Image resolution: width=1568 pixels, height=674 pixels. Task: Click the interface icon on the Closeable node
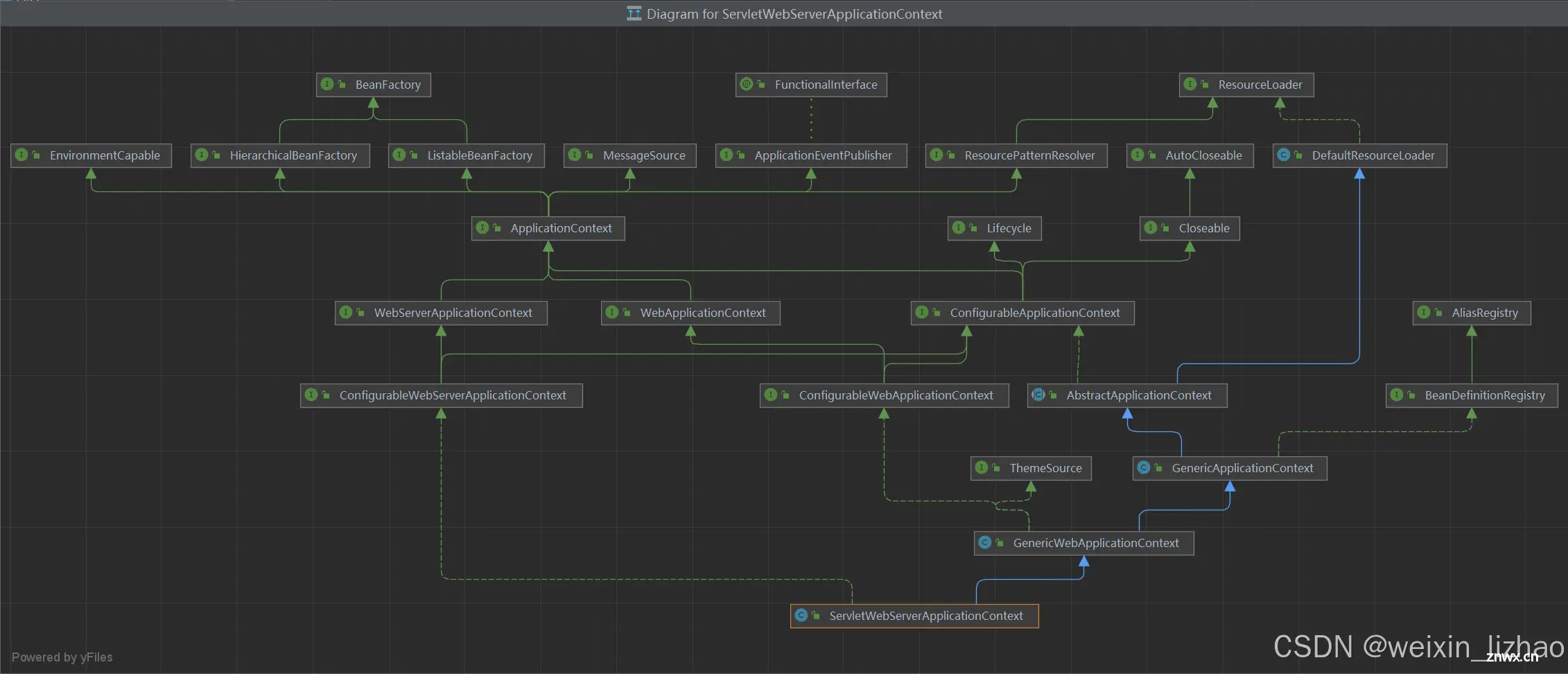[x=1151, y=227]
